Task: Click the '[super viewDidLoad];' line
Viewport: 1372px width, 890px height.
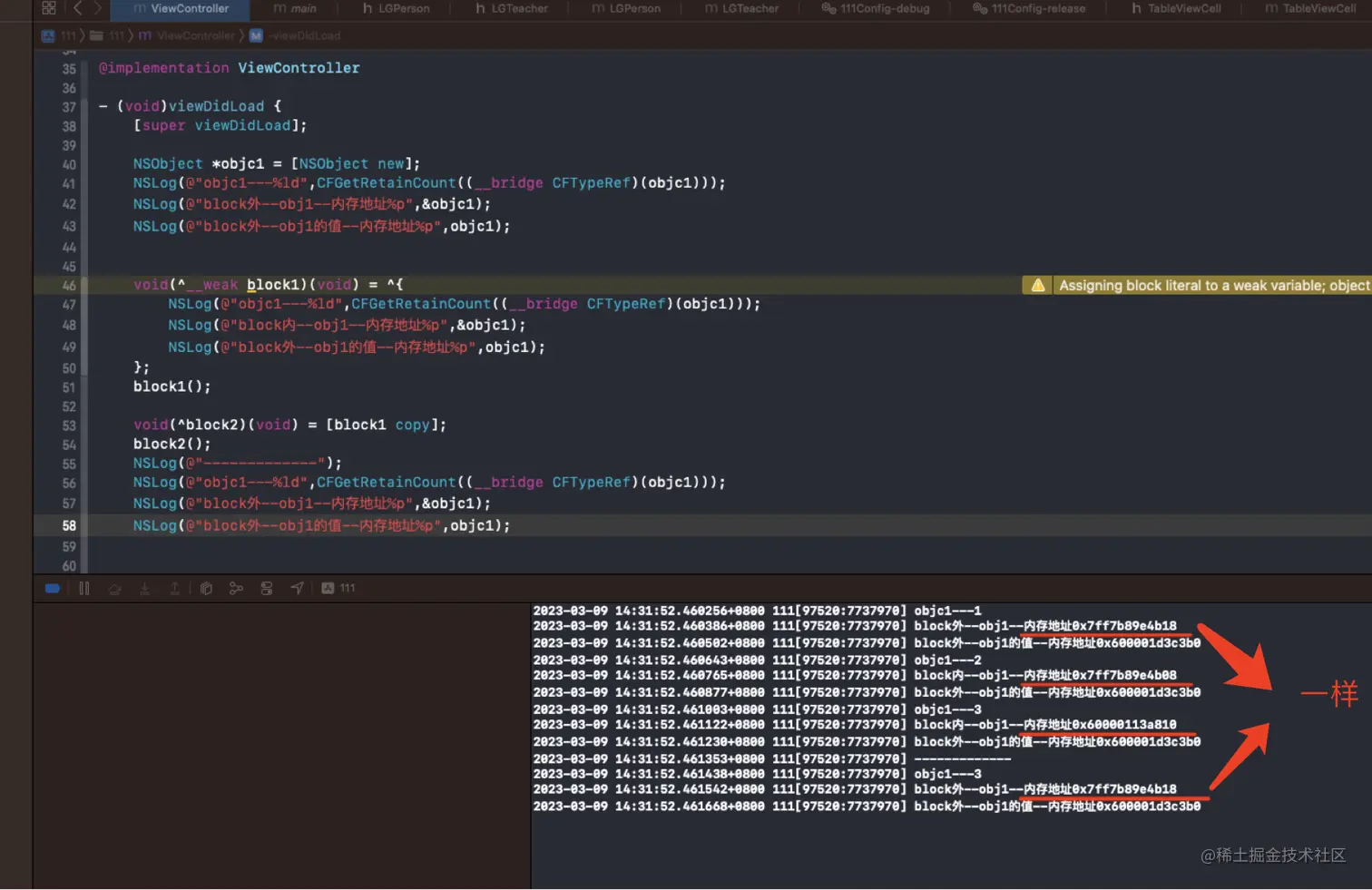Action: (x=220, y=125)
